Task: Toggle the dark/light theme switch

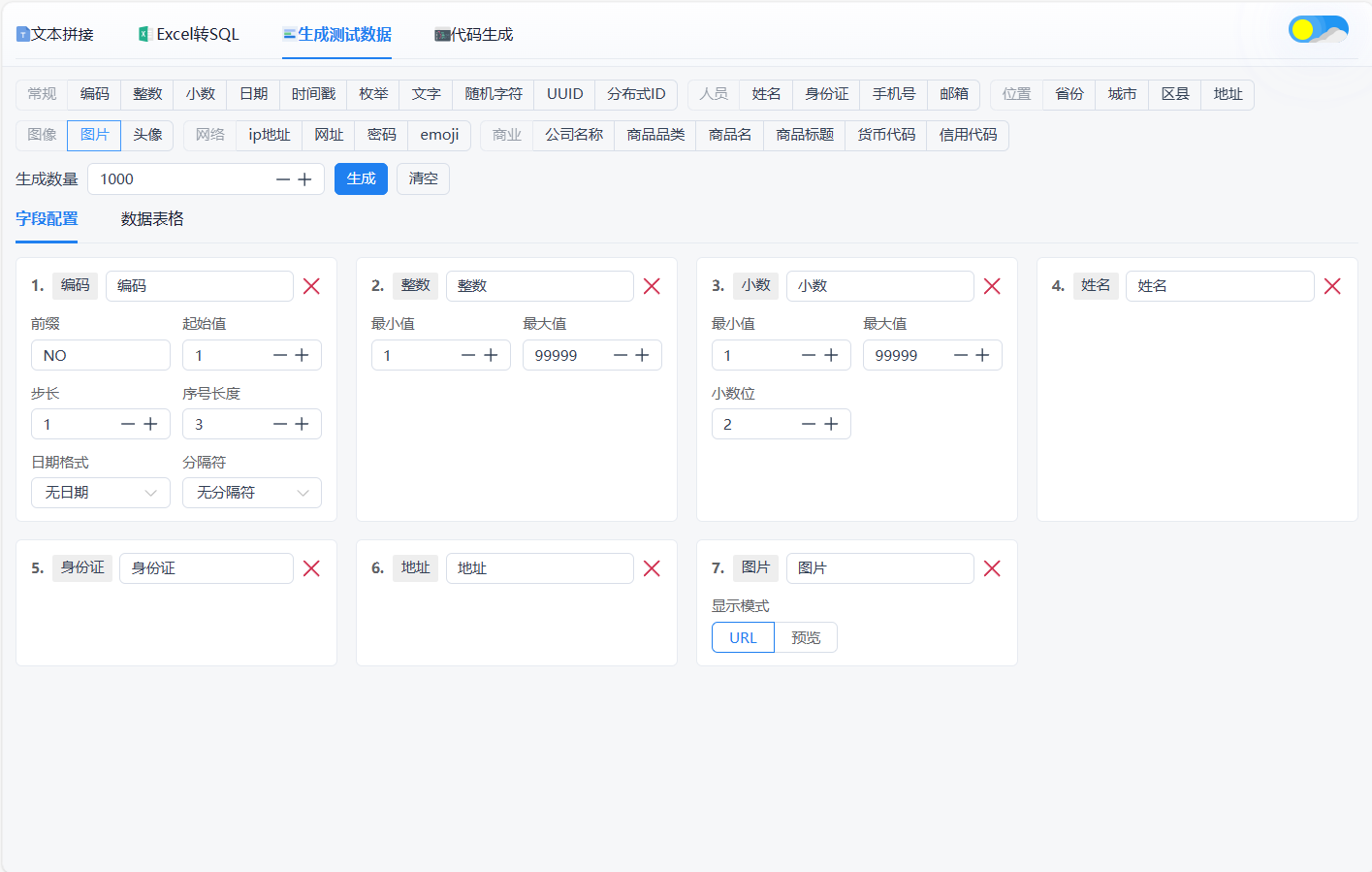Action: coord(1319,29)
